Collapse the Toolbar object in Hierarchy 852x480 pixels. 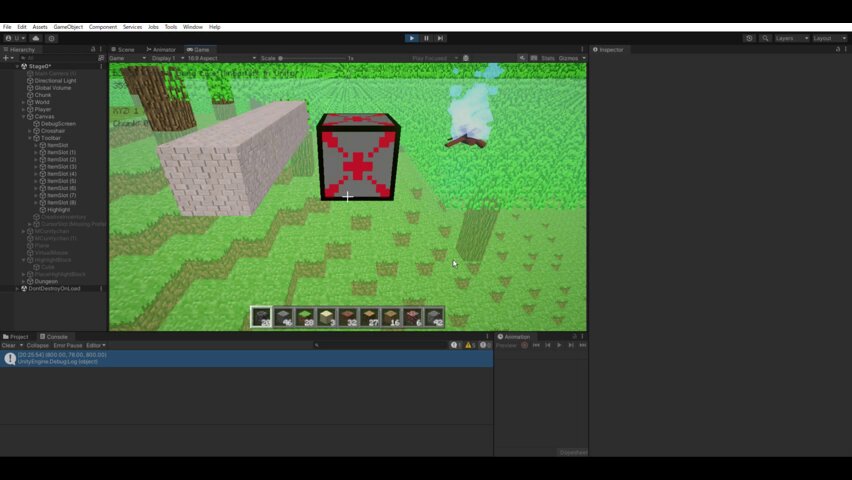30,138
